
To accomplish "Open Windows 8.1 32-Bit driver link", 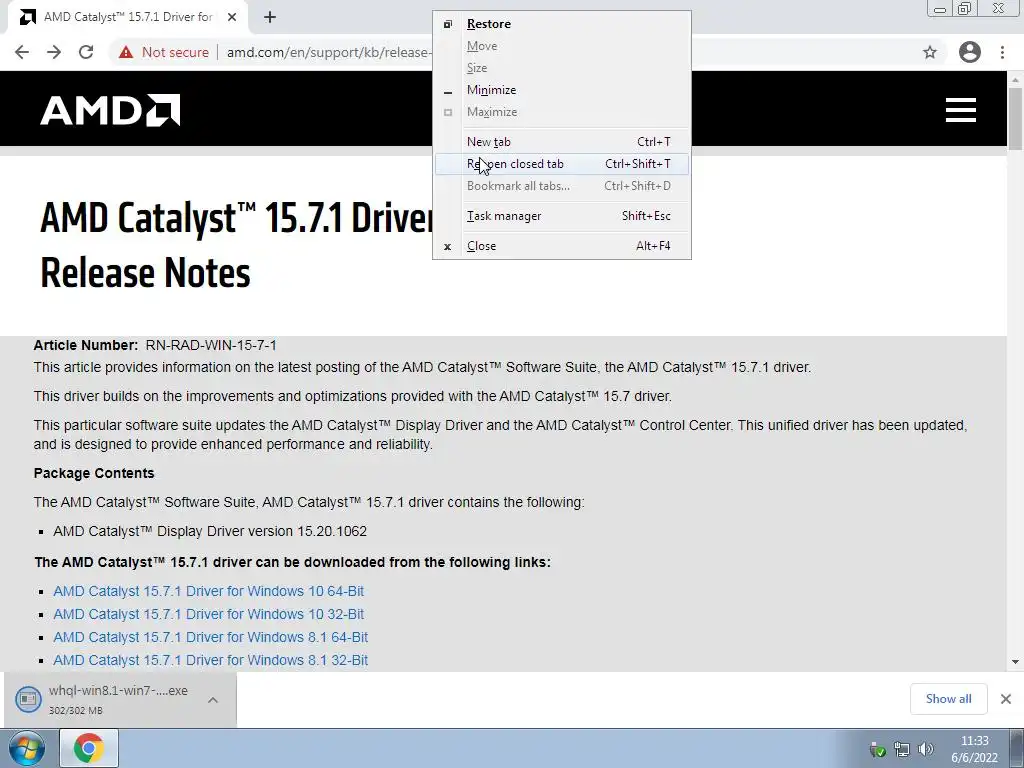I will pyautogui.click(x=210, y=660).
